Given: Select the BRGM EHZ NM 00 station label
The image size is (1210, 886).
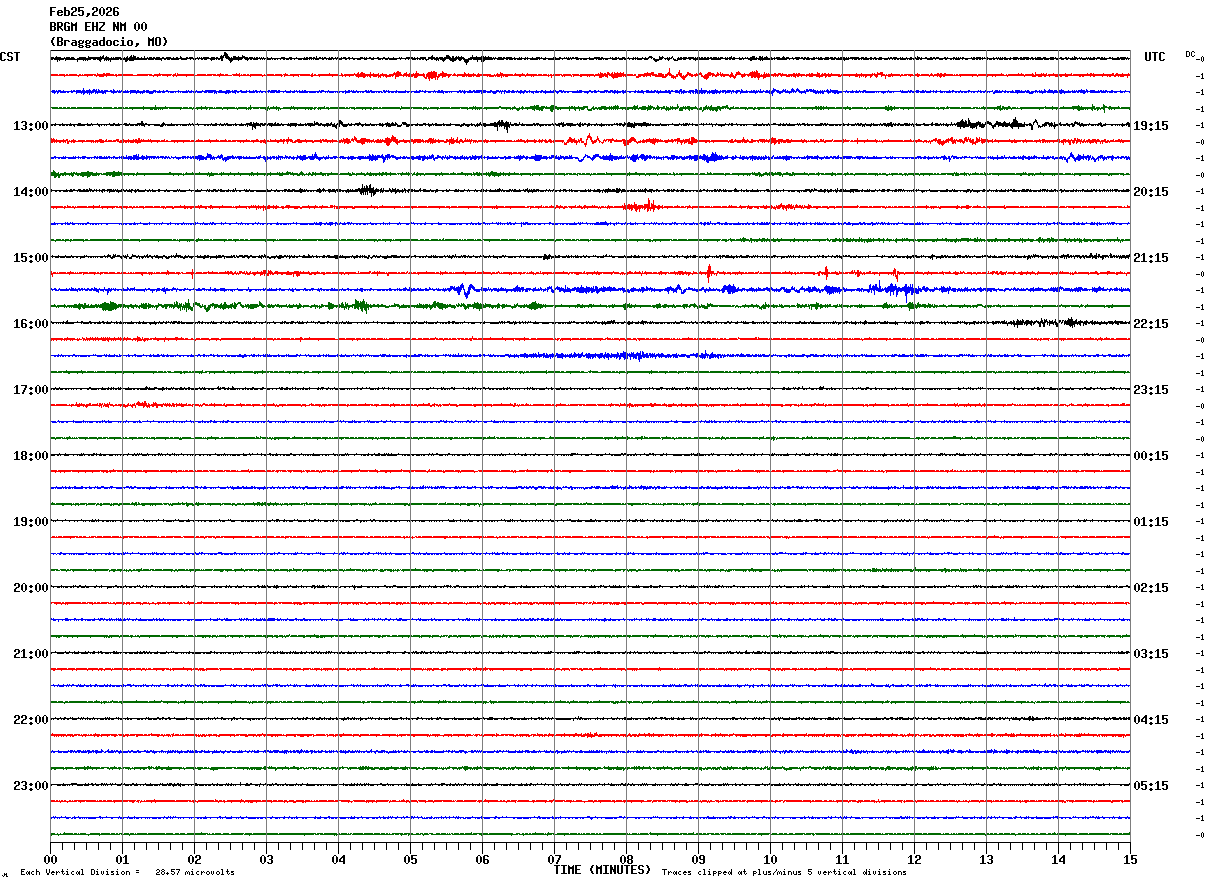Looking at the screenshot, I should tap(98, 27).
